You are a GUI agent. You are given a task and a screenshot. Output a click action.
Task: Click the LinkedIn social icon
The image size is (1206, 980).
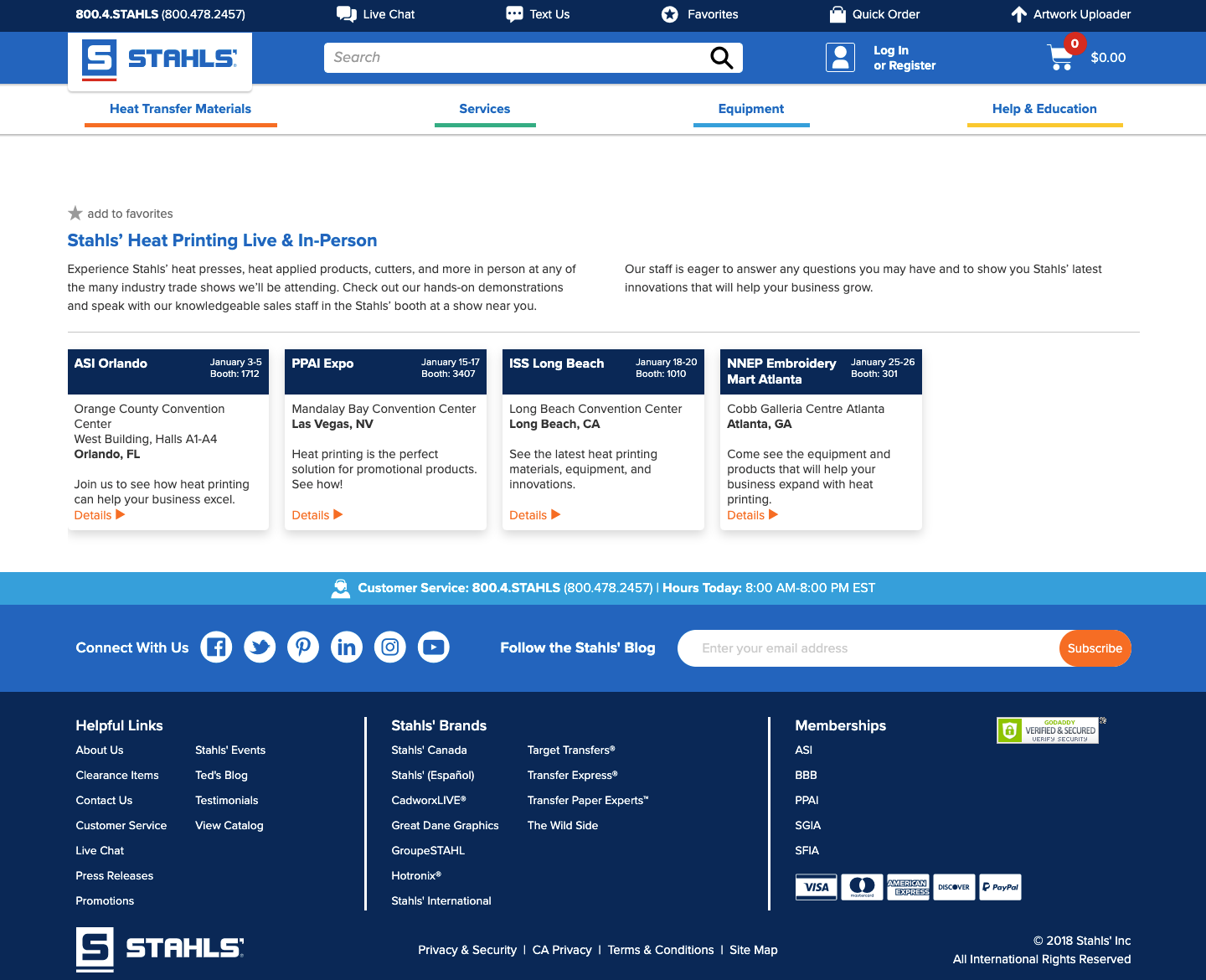coord(347,647)
